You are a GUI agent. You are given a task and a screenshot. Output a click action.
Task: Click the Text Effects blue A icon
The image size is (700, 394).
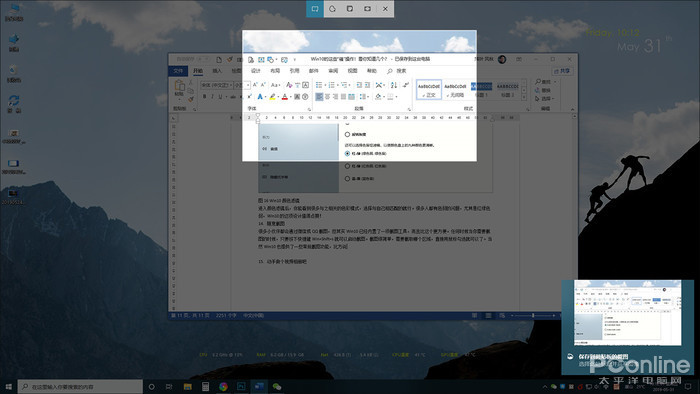(x=260, y=96)
